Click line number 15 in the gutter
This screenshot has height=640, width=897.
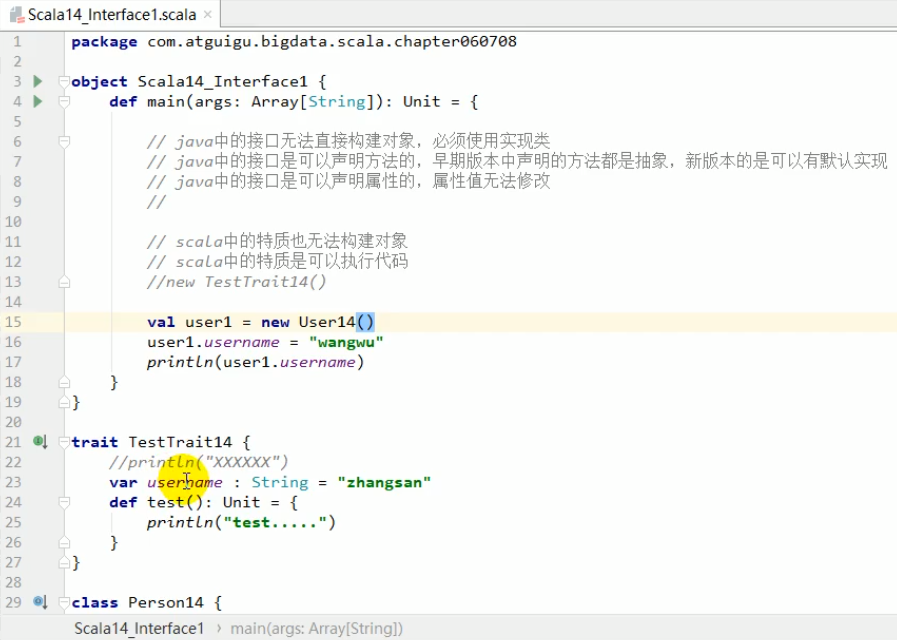pyautogui.click(x=13, y=322)
